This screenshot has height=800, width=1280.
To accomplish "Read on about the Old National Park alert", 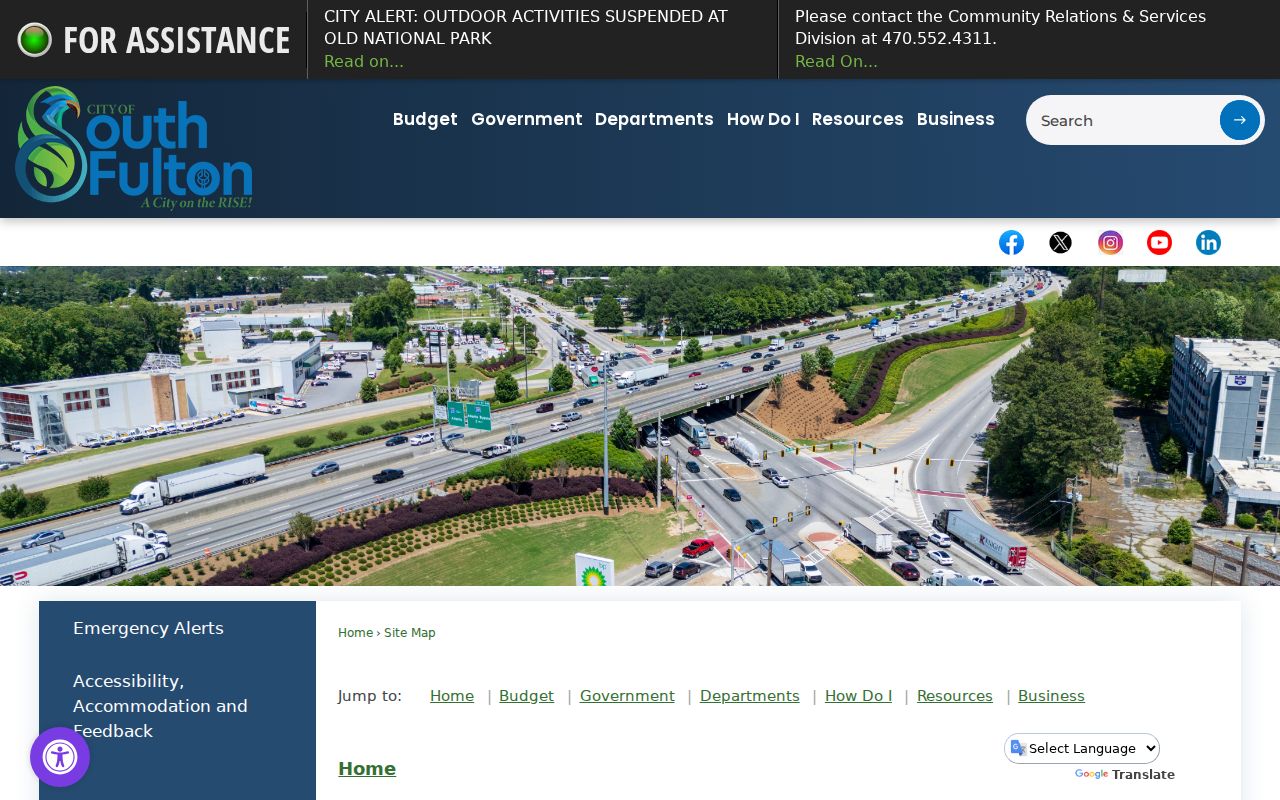I will click(364, 62).
